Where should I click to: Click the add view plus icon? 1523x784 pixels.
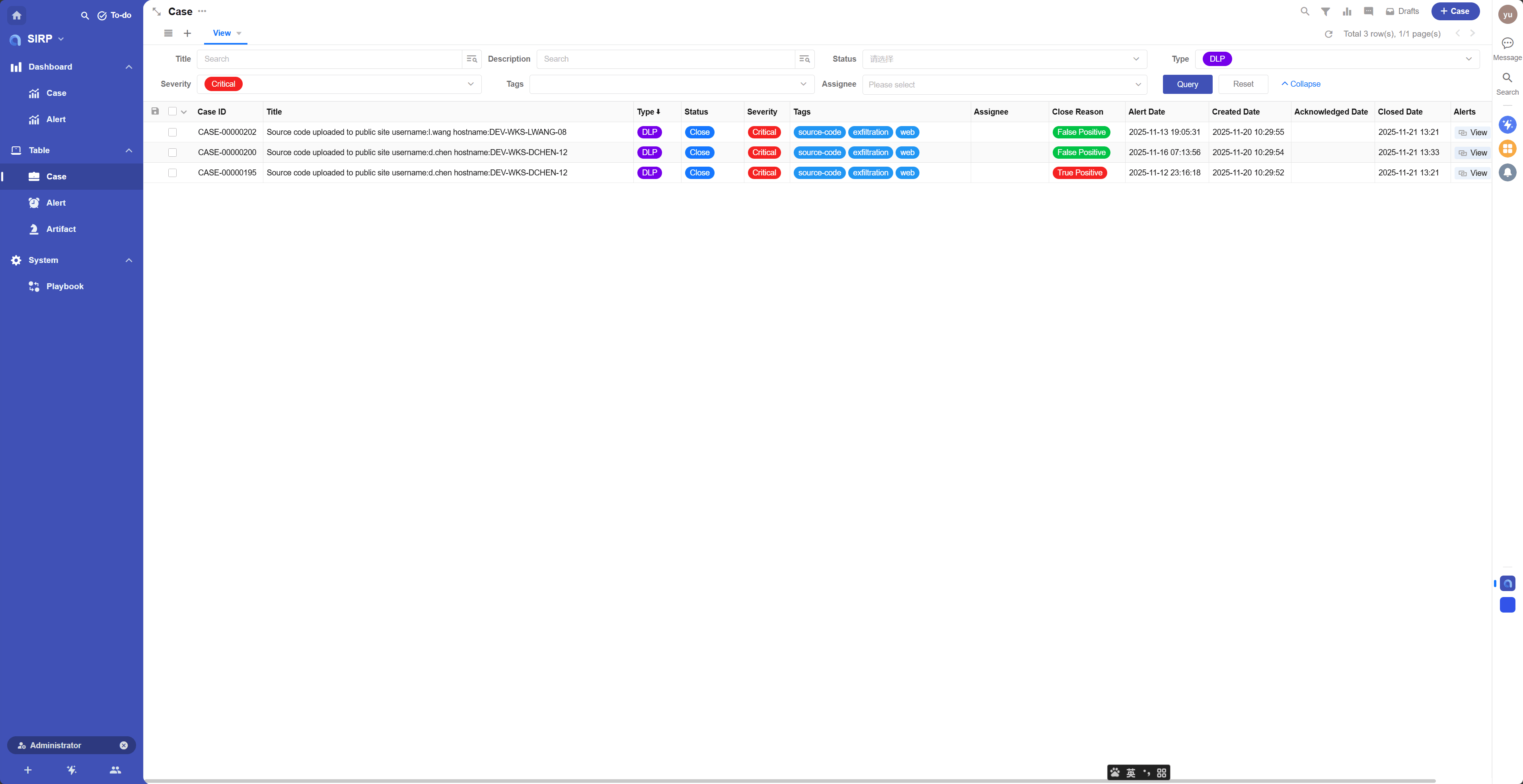pyautogui.click(x=187, y=34)
